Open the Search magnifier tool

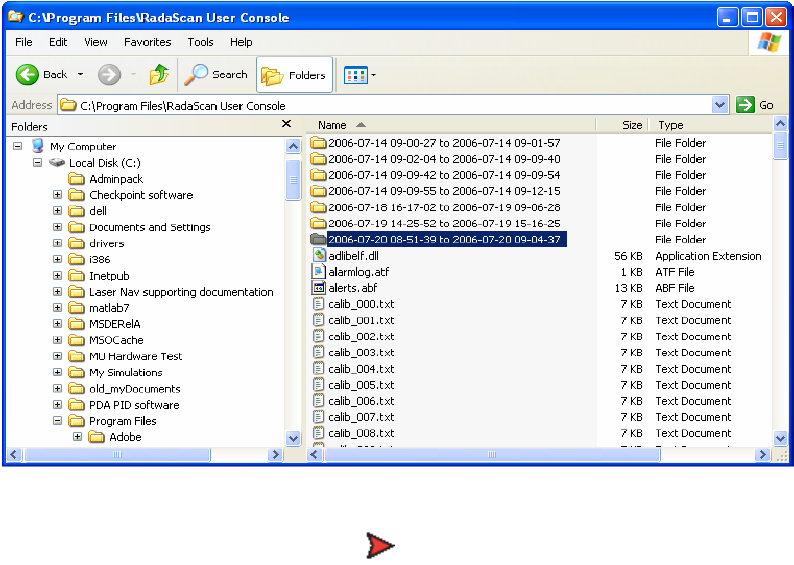(195, 75)
